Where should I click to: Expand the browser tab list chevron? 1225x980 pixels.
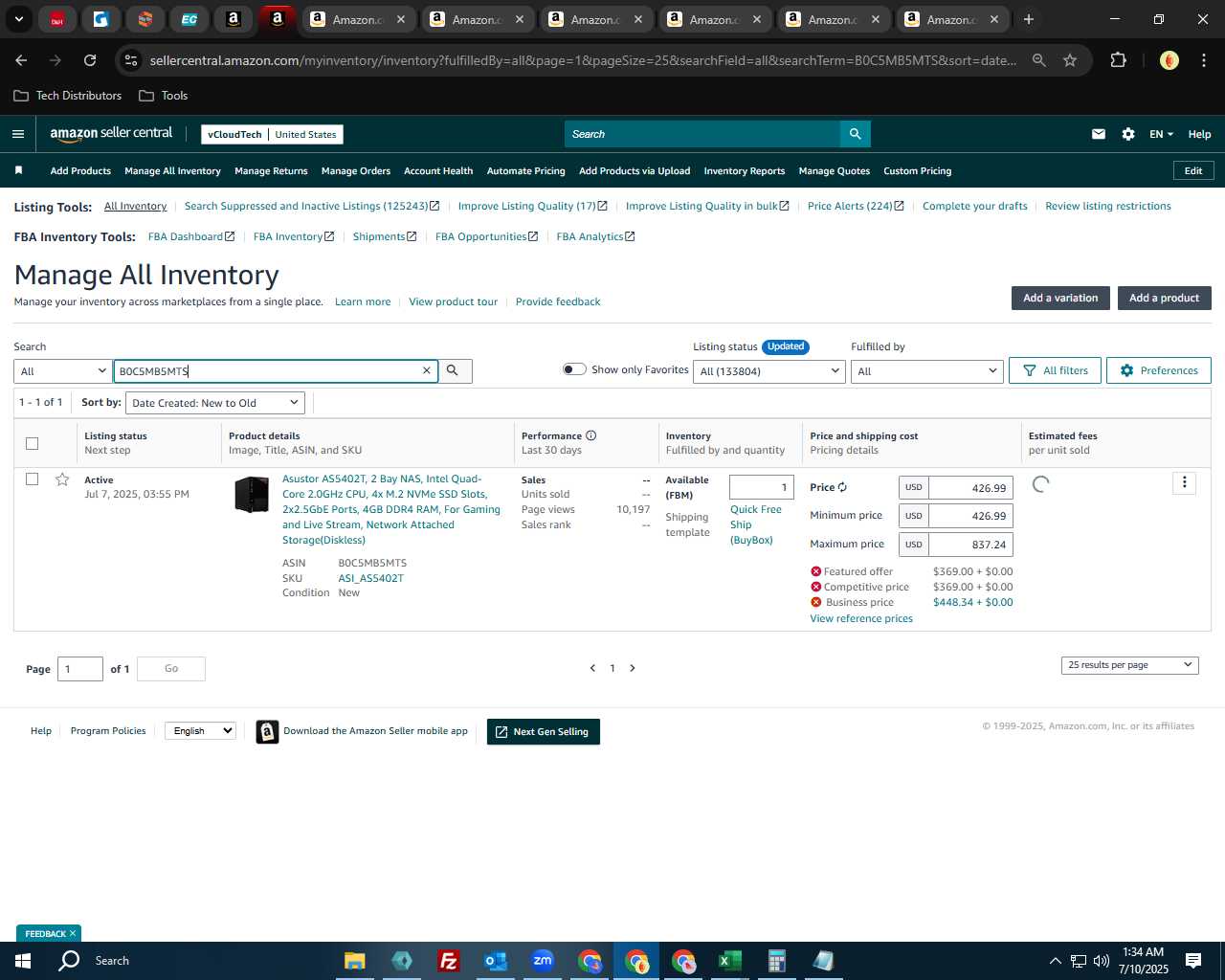[18, 19]
